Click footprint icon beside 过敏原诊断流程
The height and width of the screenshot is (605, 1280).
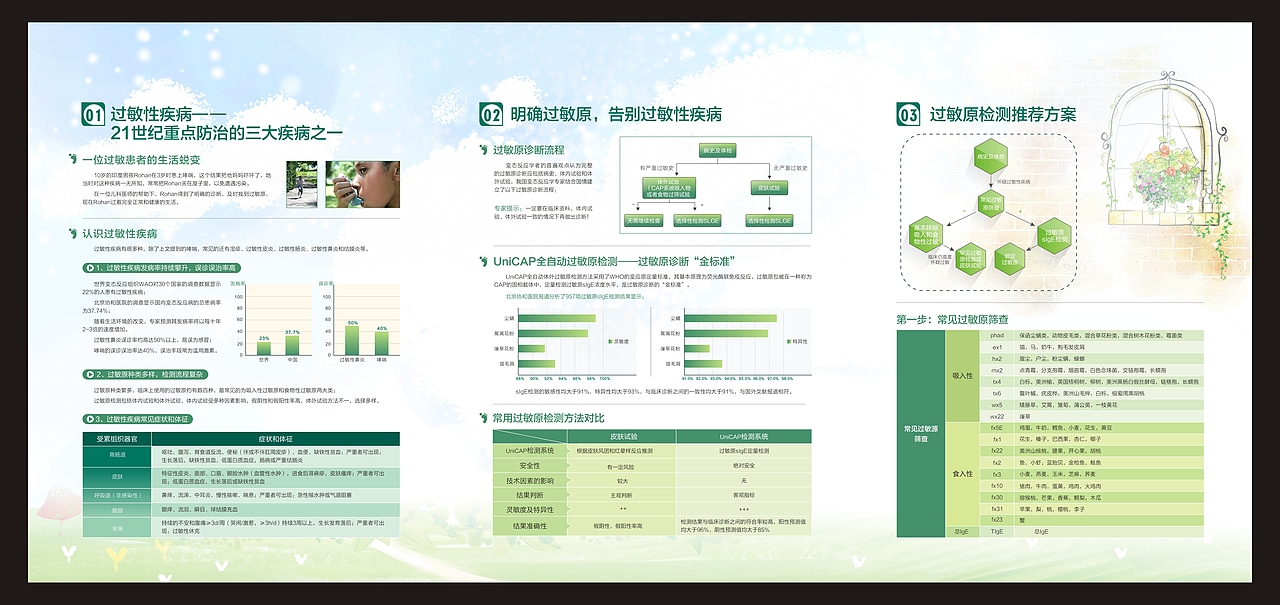[x=484, y=150]
